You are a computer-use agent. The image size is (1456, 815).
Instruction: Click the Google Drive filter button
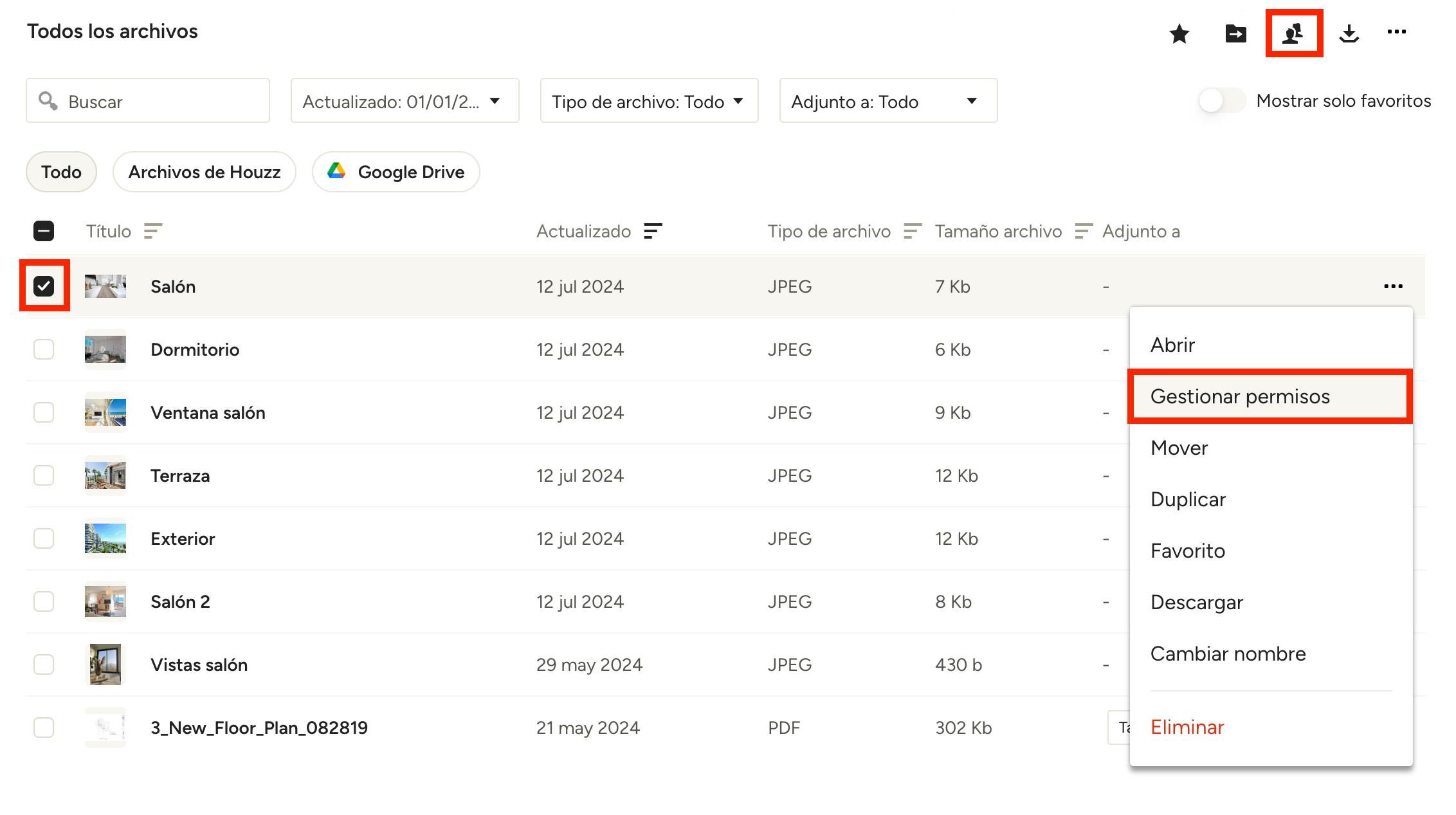396,172
